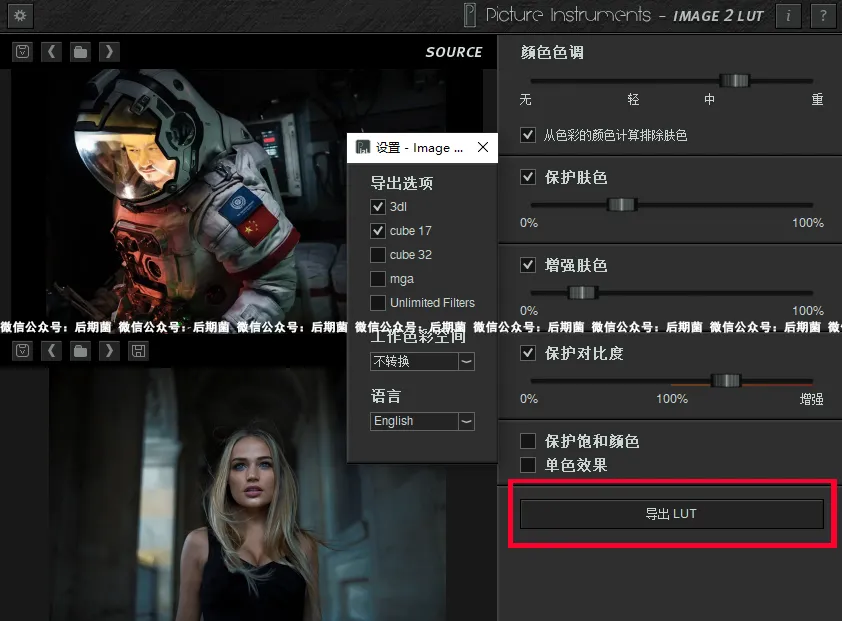The image size is (842, 621).
Task: Enable the mga export option
Action: point(378,279)
